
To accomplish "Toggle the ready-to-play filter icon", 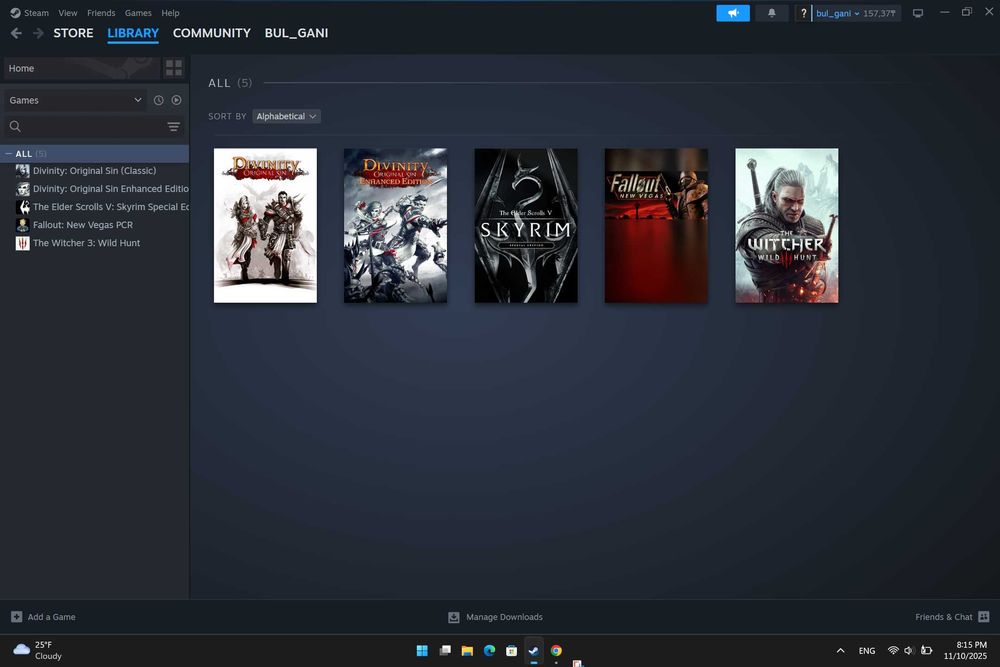I will (177, 100).
